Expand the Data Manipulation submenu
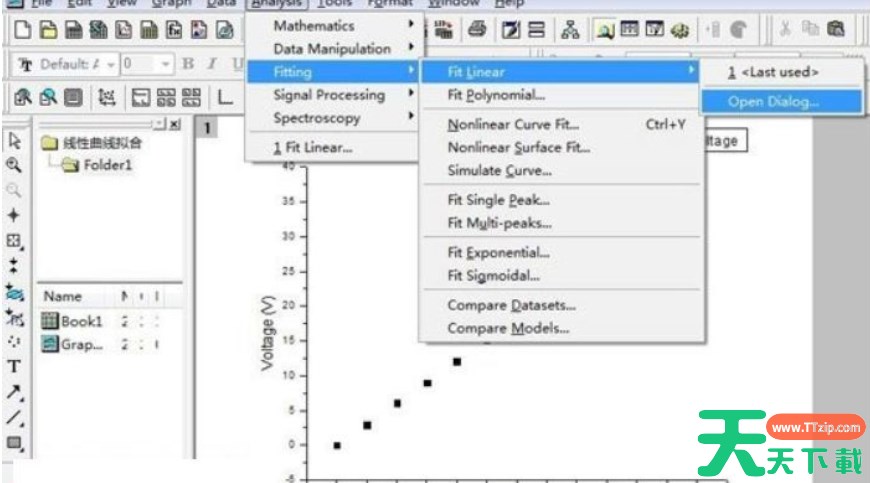The width and height of the screenshot is (870, 483). coord(335,49)
